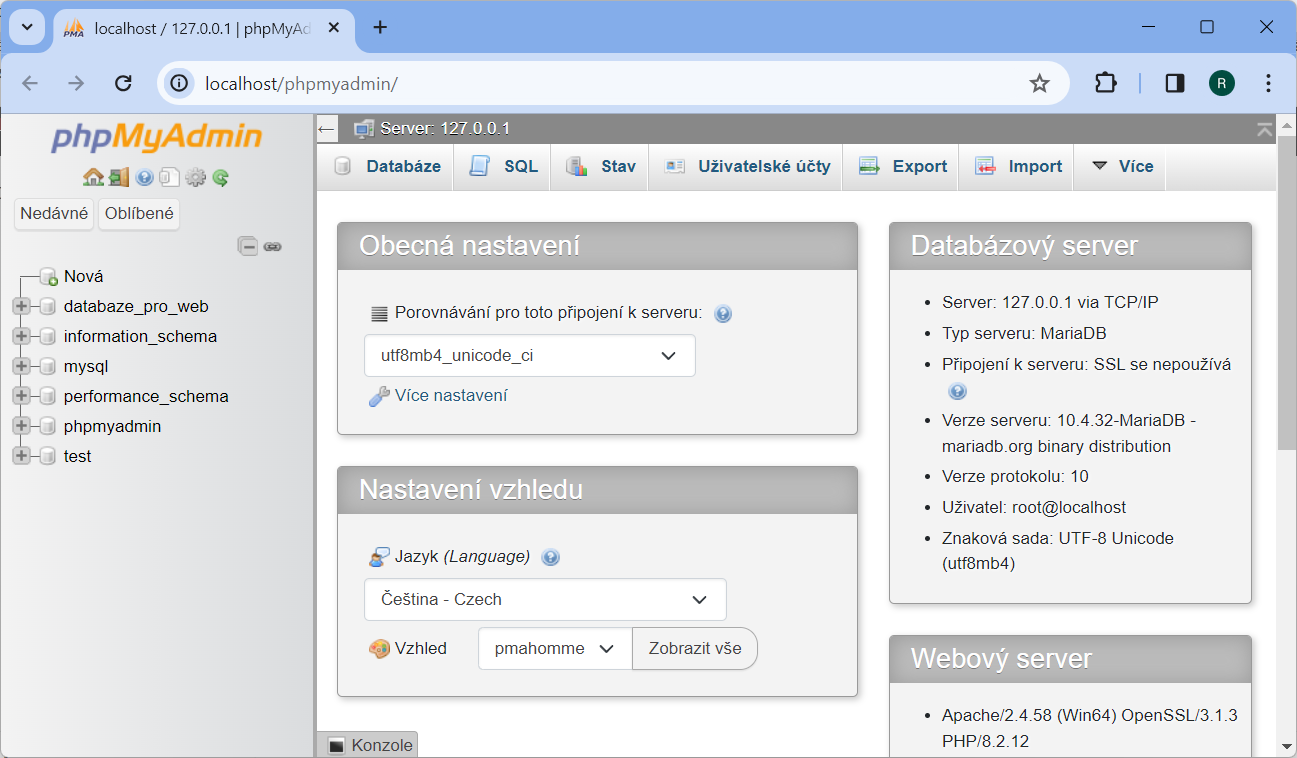The image size is (1297, 758).
Task: Open navigation panel settings gear icon
Action: coord(195,177)
